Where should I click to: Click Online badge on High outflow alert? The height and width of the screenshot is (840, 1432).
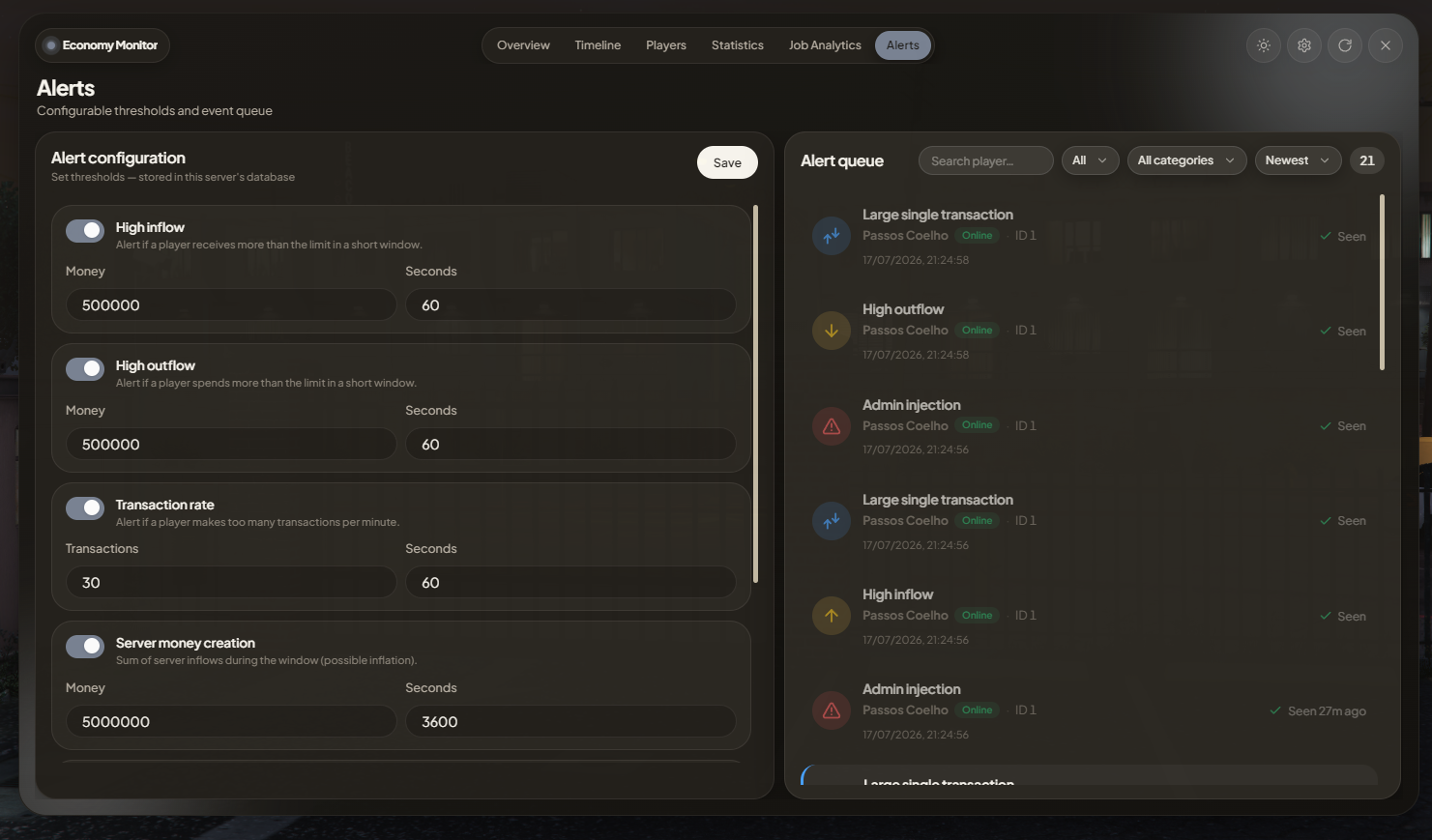click(977, 331)
